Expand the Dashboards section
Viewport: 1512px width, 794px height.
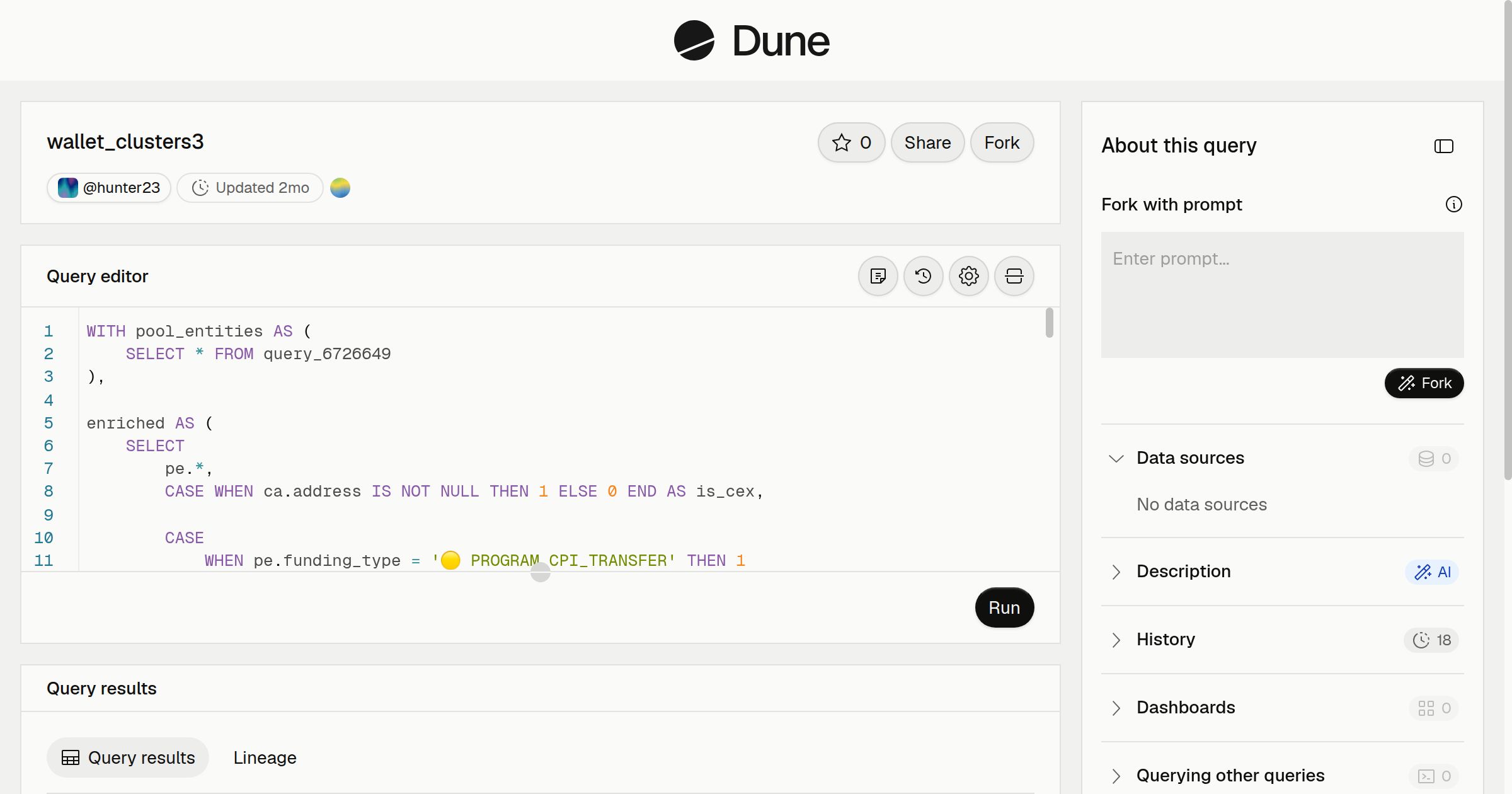tap(1116, 708)
